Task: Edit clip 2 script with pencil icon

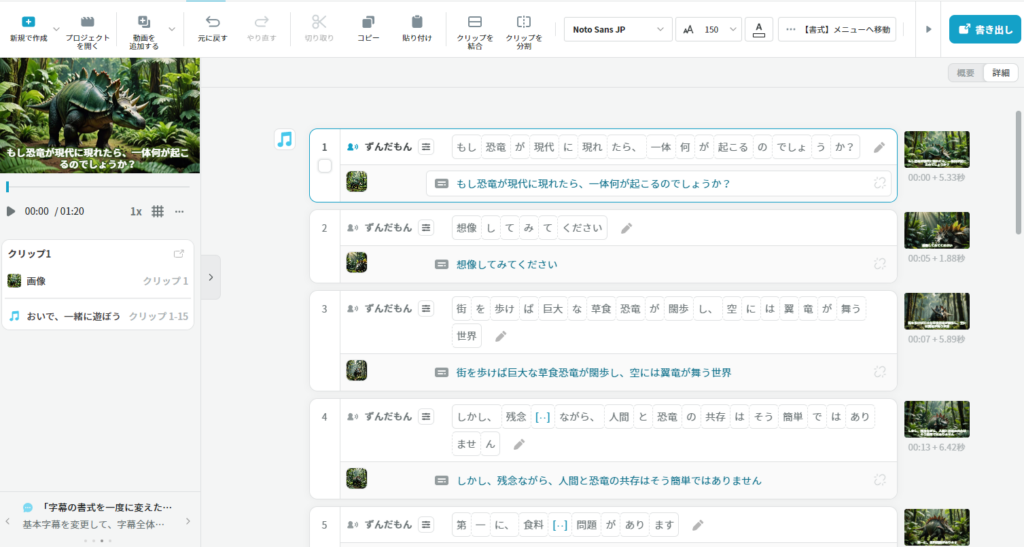Action: [626, 228]
